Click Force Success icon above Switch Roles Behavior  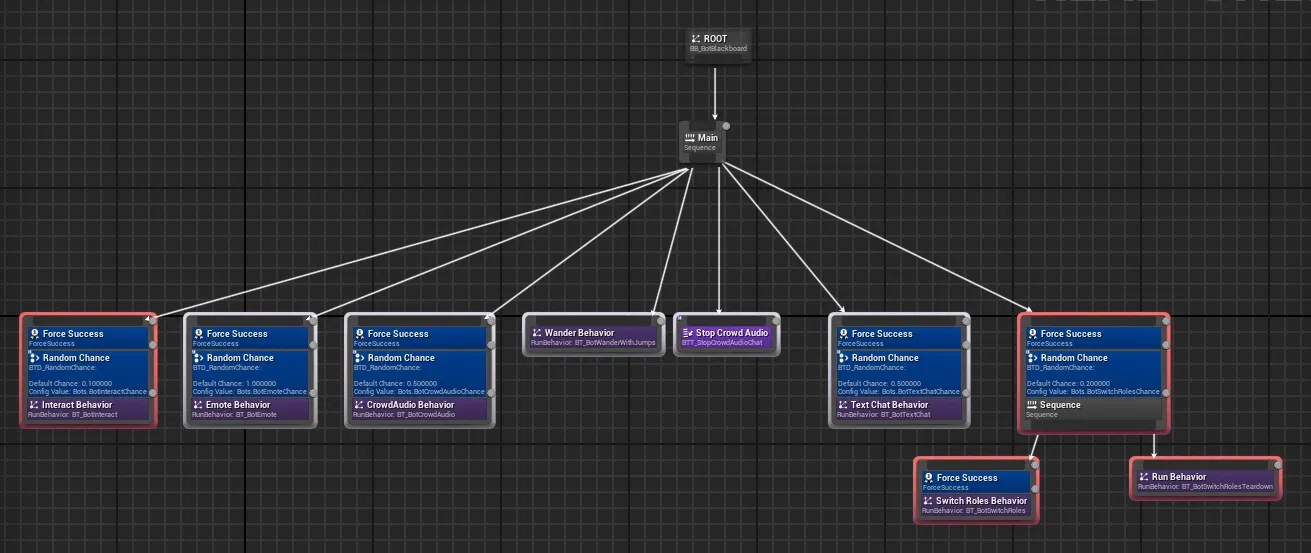(x=928, y=478)
